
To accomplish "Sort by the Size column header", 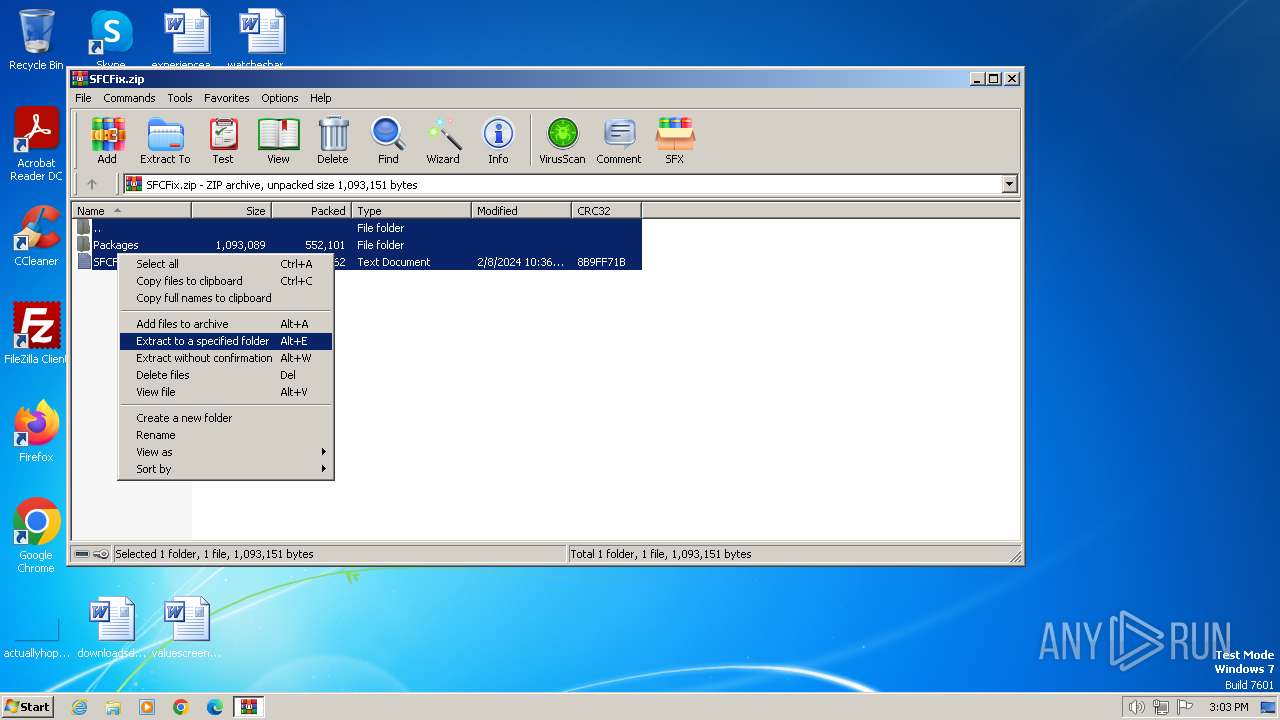I will point(232,211).
